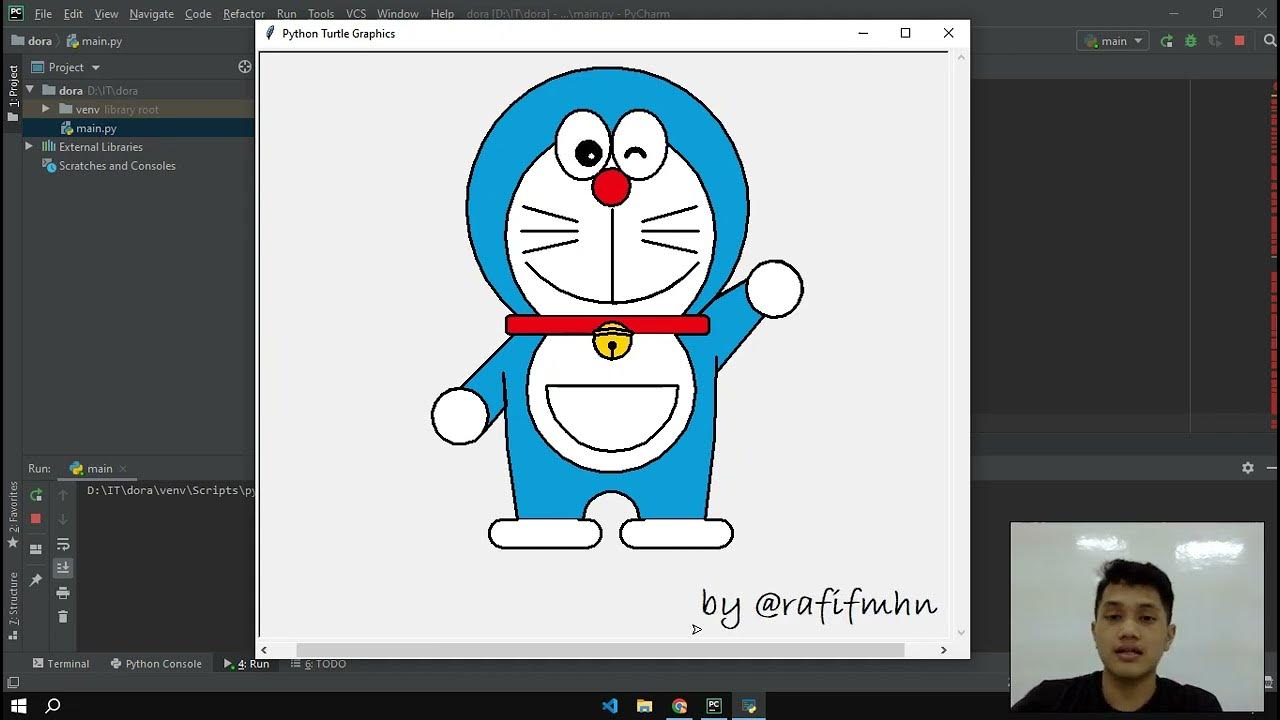The image size is (1280, 720).
Task: Click the Windows Start button
Action: pos(19,706)
